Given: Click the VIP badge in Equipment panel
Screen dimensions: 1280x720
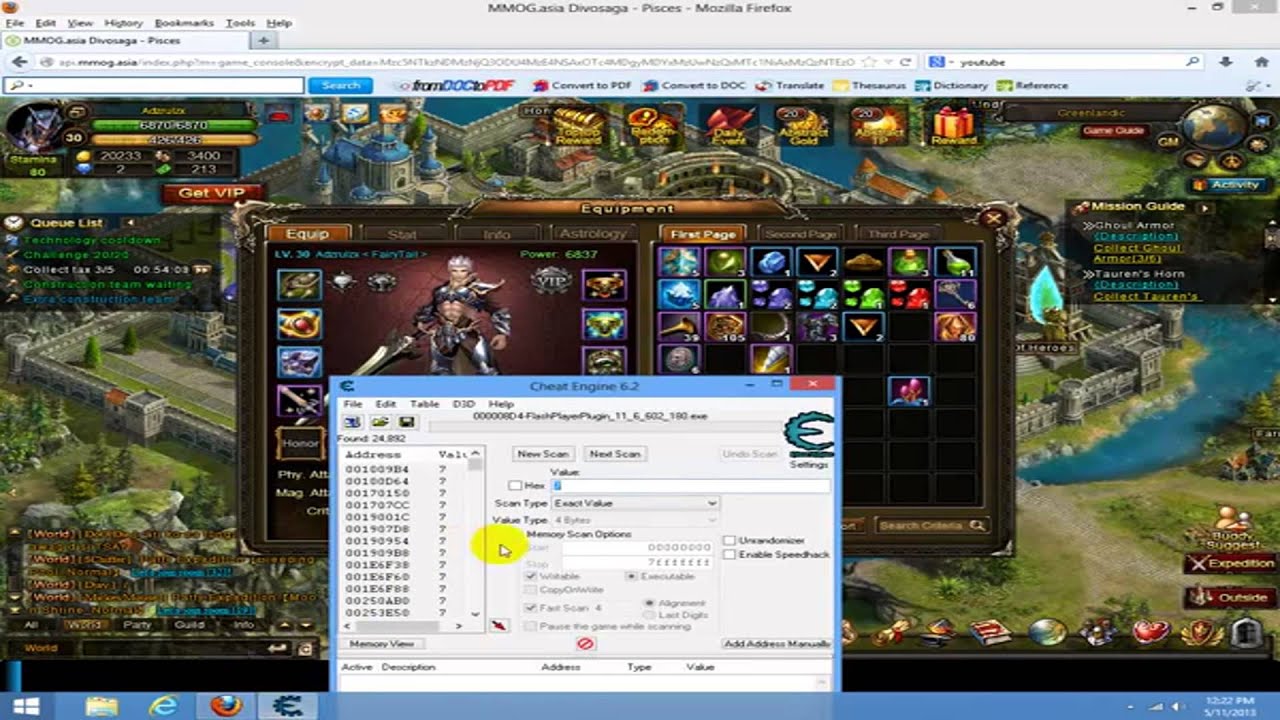Looking at the screenshot, I should click(x=551, y=281).
